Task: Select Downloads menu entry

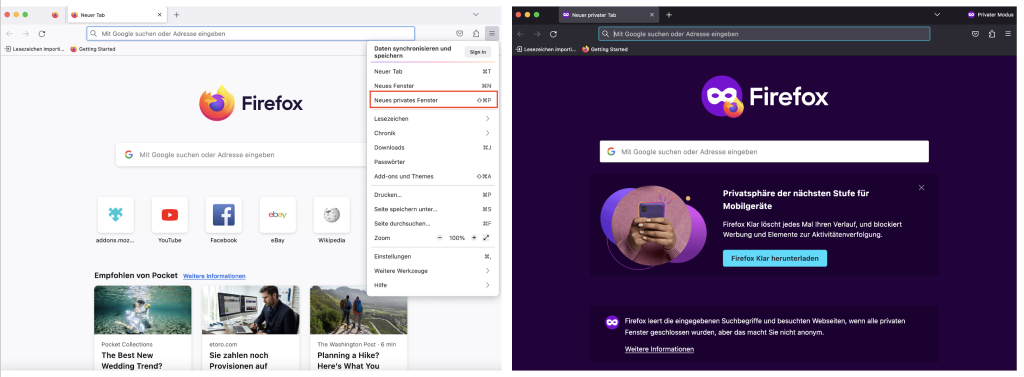Action: coord(433,148)
